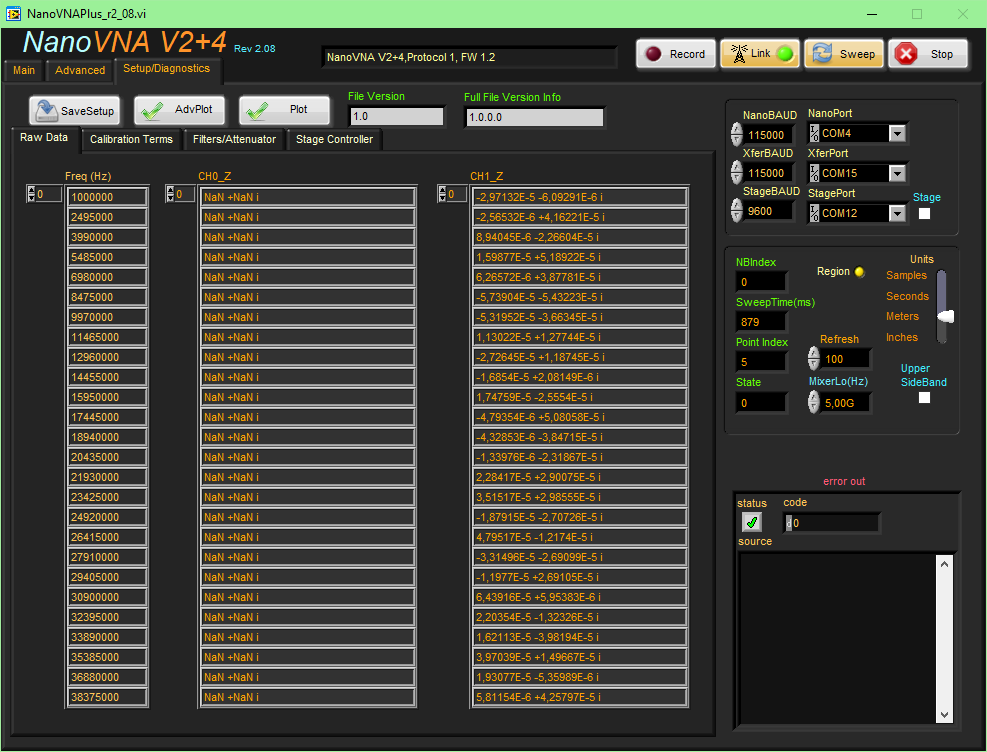
Task: Click the 8,94045E-6 -2,26604E-5 i cell
Action: click(579, 237)
